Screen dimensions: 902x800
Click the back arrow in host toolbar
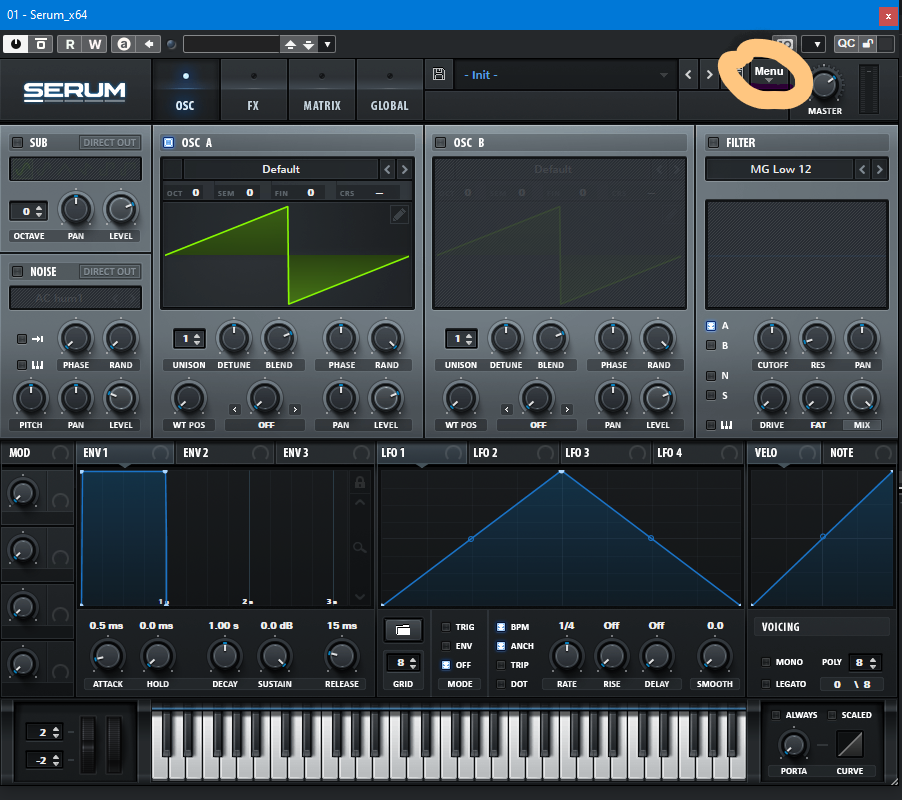pyautogui.click(x=148, y=44)
